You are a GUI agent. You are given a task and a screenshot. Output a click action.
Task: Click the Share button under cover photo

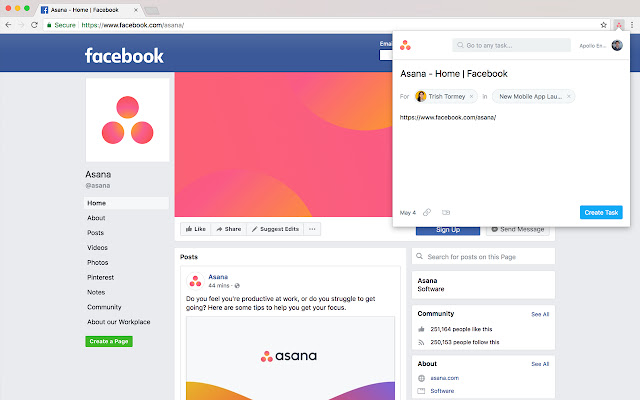pyautogui.click(x=229, y=229)
